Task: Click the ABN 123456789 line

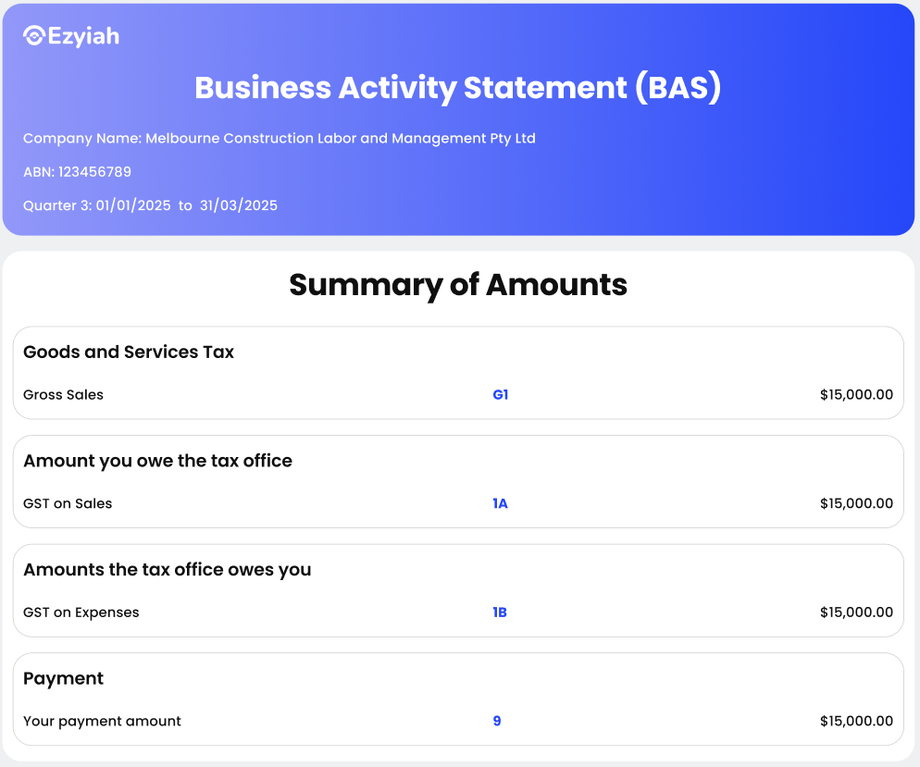Action: tap(77, 172)
